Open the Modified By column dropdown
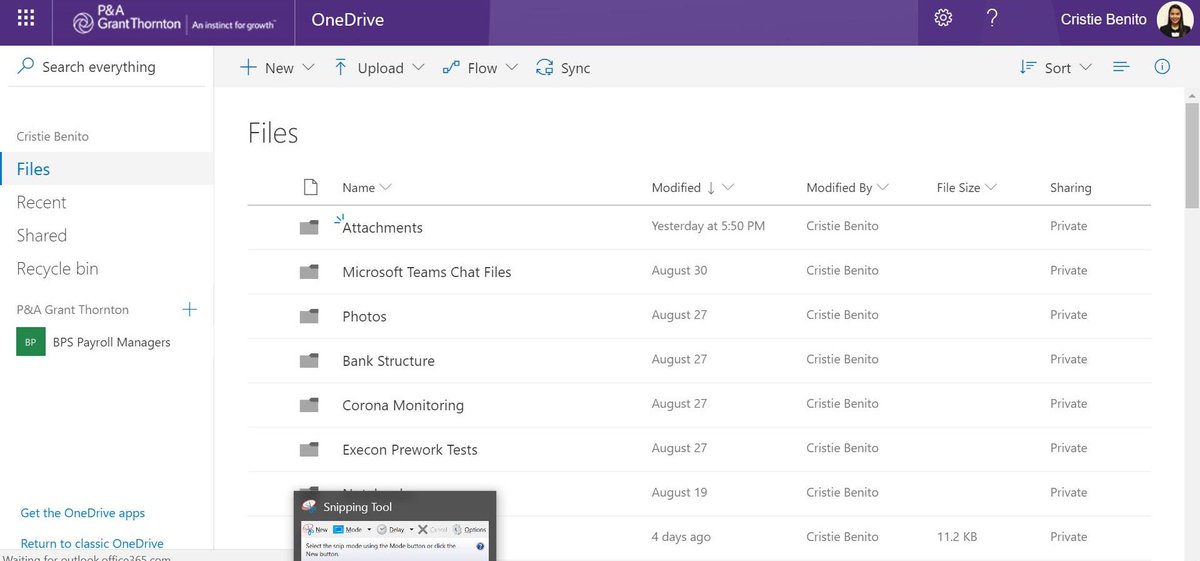1200x561 pixels. pyautogui.click(x=883, y=187)
